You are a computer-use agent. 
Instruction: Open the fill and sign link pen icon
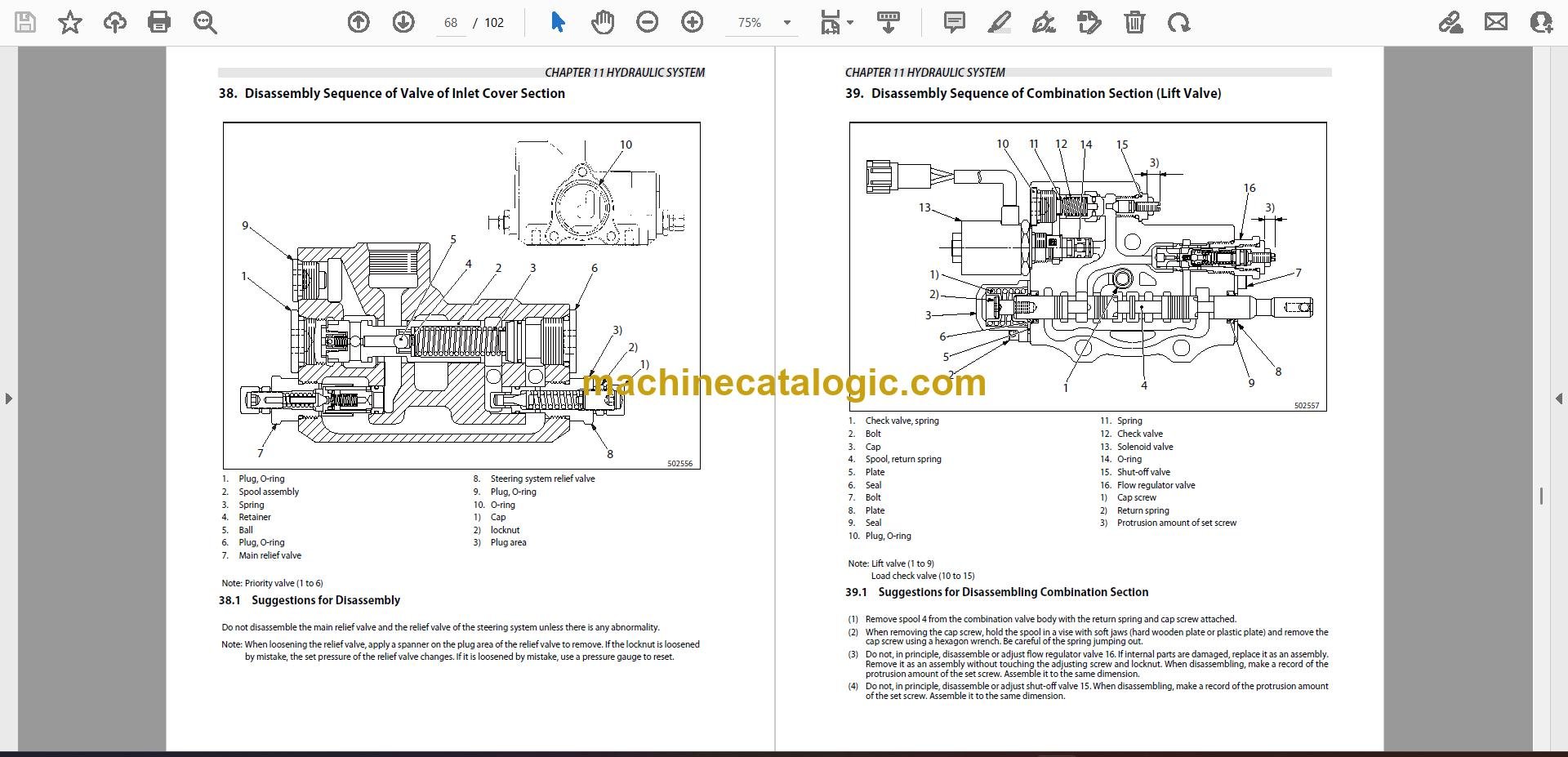pyautogui.click(x=1451, y=22)
